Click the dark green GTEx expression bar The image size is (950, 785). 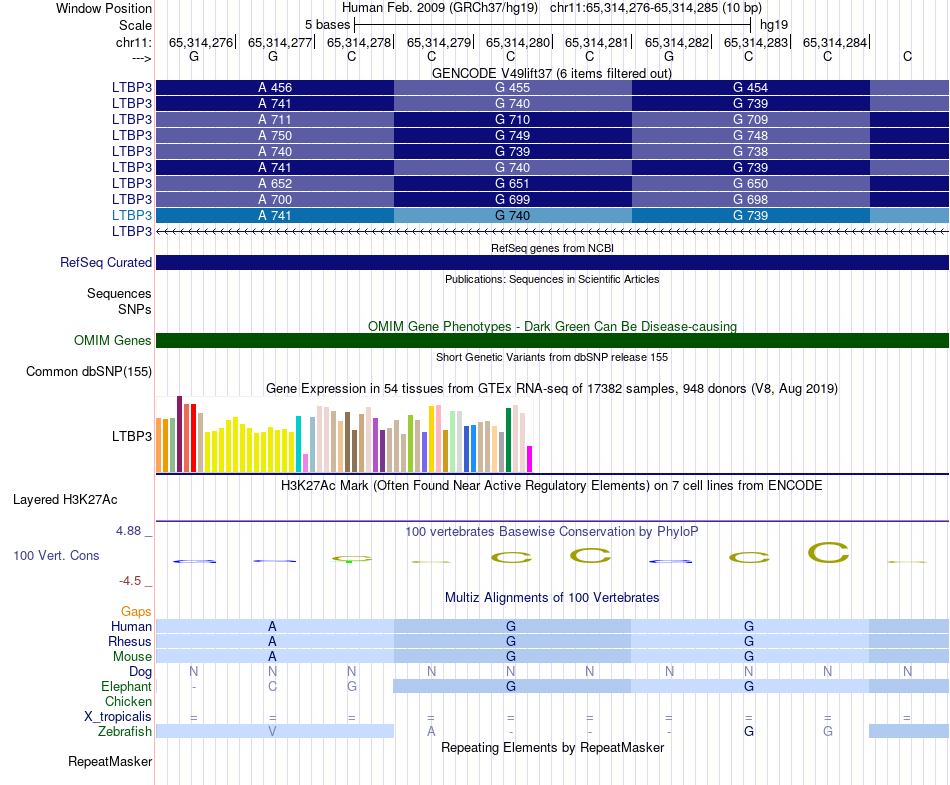point(508,440)
